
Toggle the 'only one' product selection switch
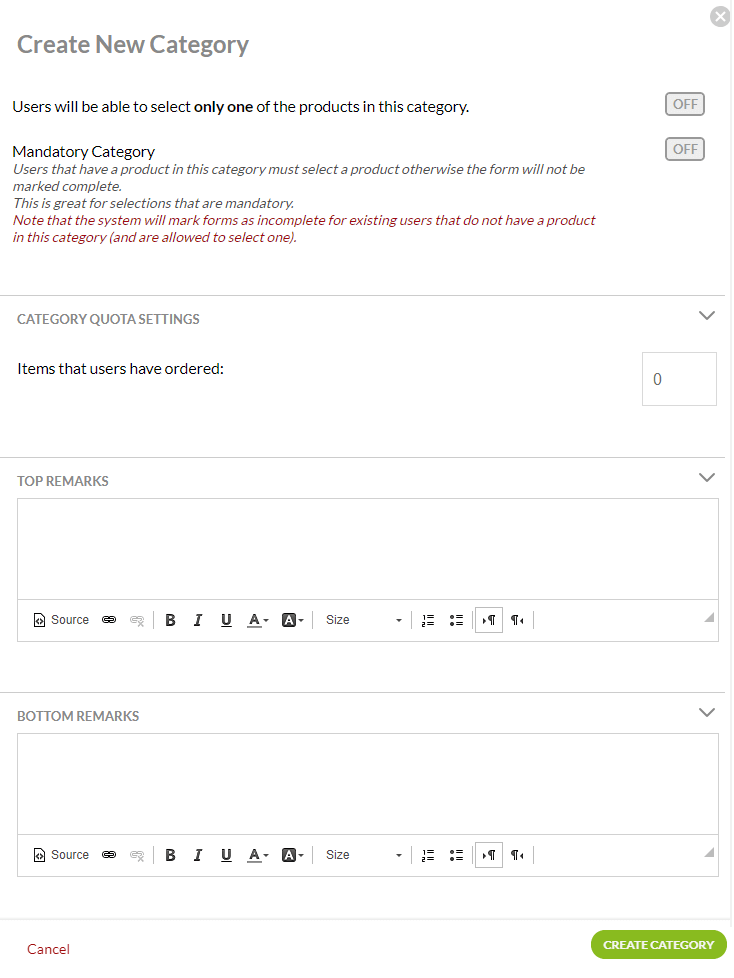coord(685,104)
